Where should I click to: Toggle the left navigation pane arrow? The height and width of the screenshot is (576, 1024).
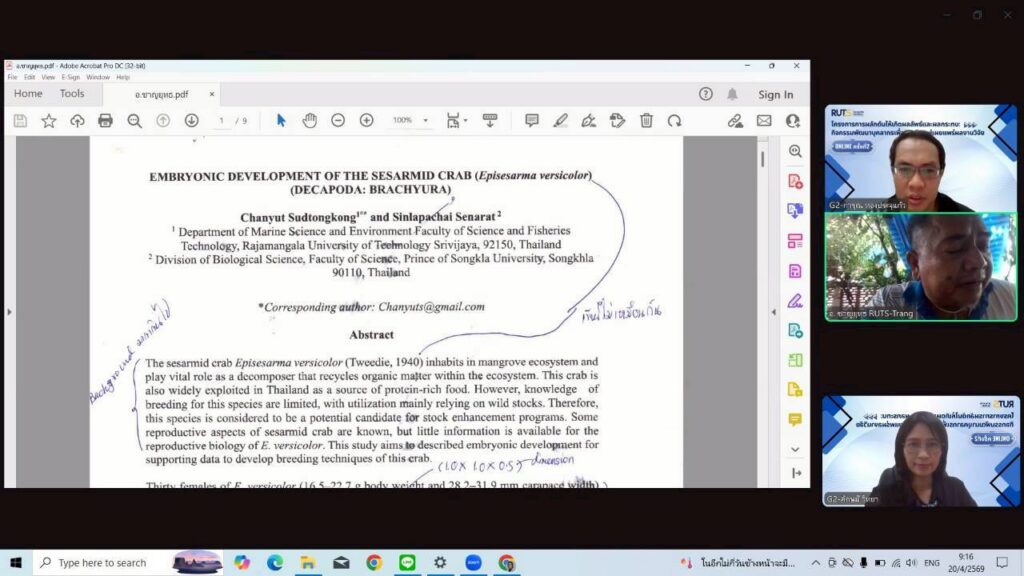pyautogui.click(x=10, y=312)
